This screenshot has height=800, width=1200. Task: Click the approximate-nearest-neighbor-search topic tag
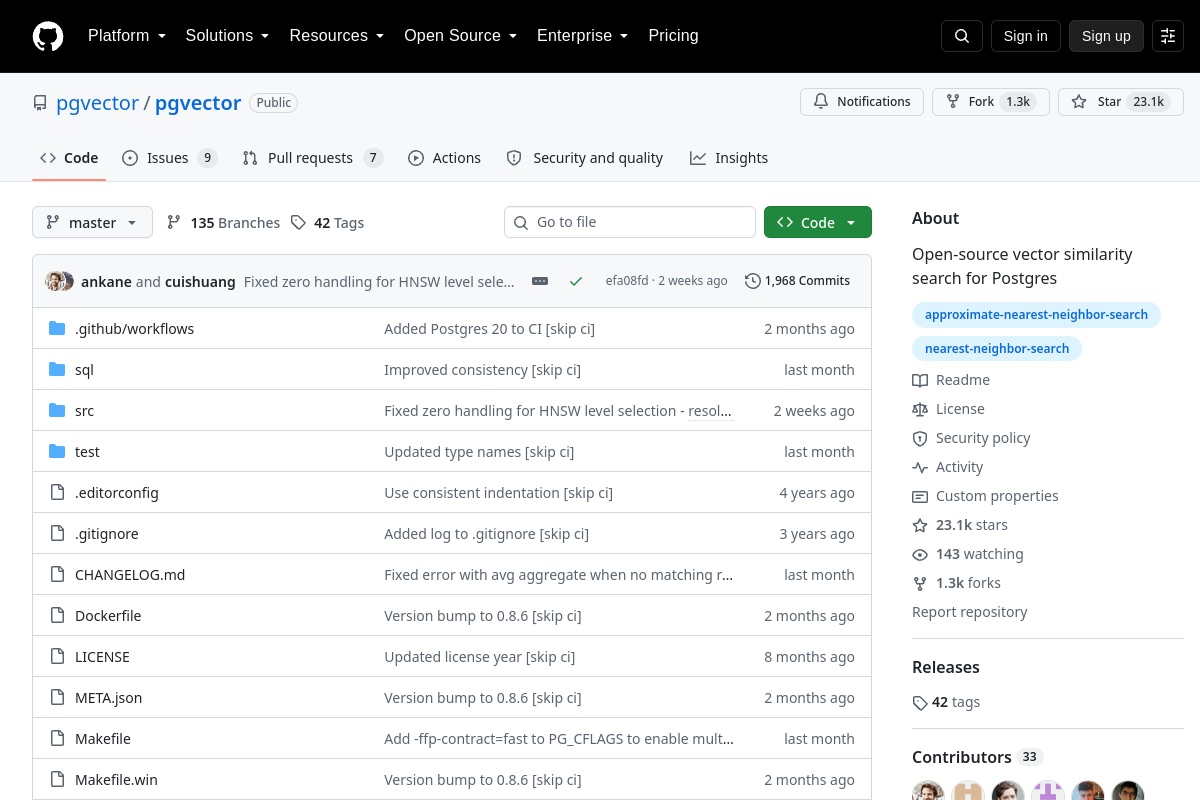pos(1036,315)
